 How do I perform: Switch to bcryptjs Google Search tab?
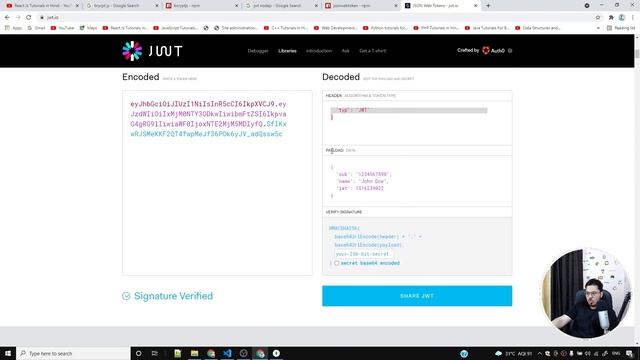(x=121, y=6)
